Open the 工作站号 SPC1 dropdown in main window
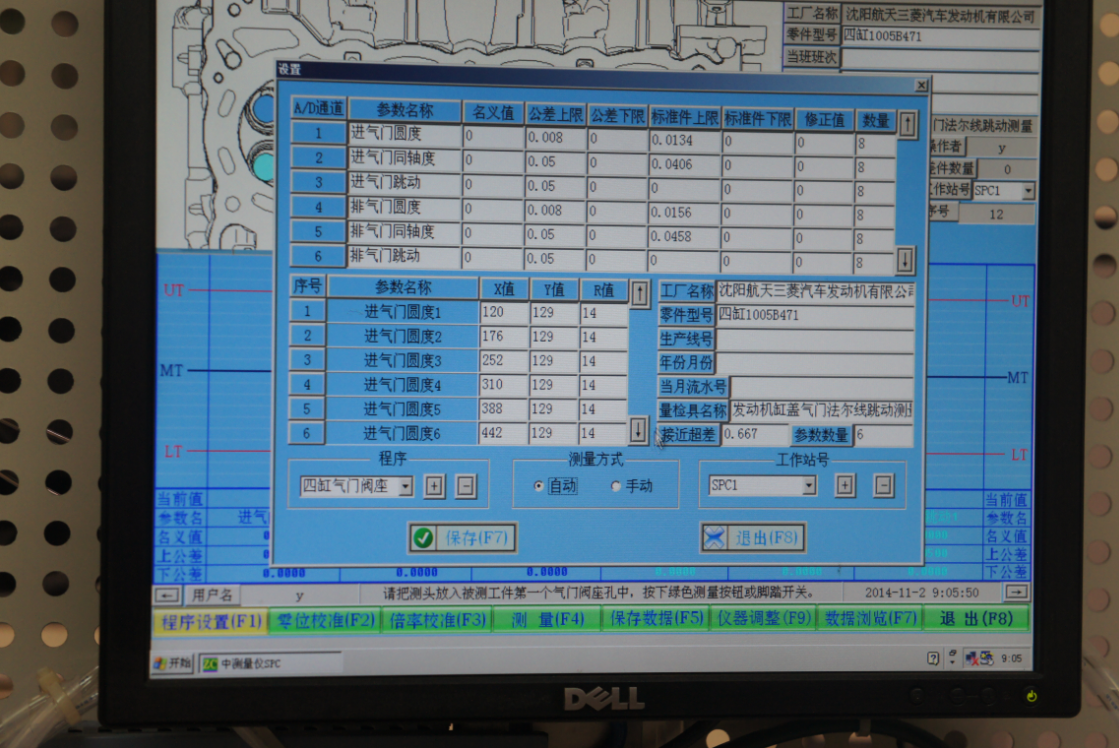The height and width of the screenshot is (748, 1119). pos(1028,191)
